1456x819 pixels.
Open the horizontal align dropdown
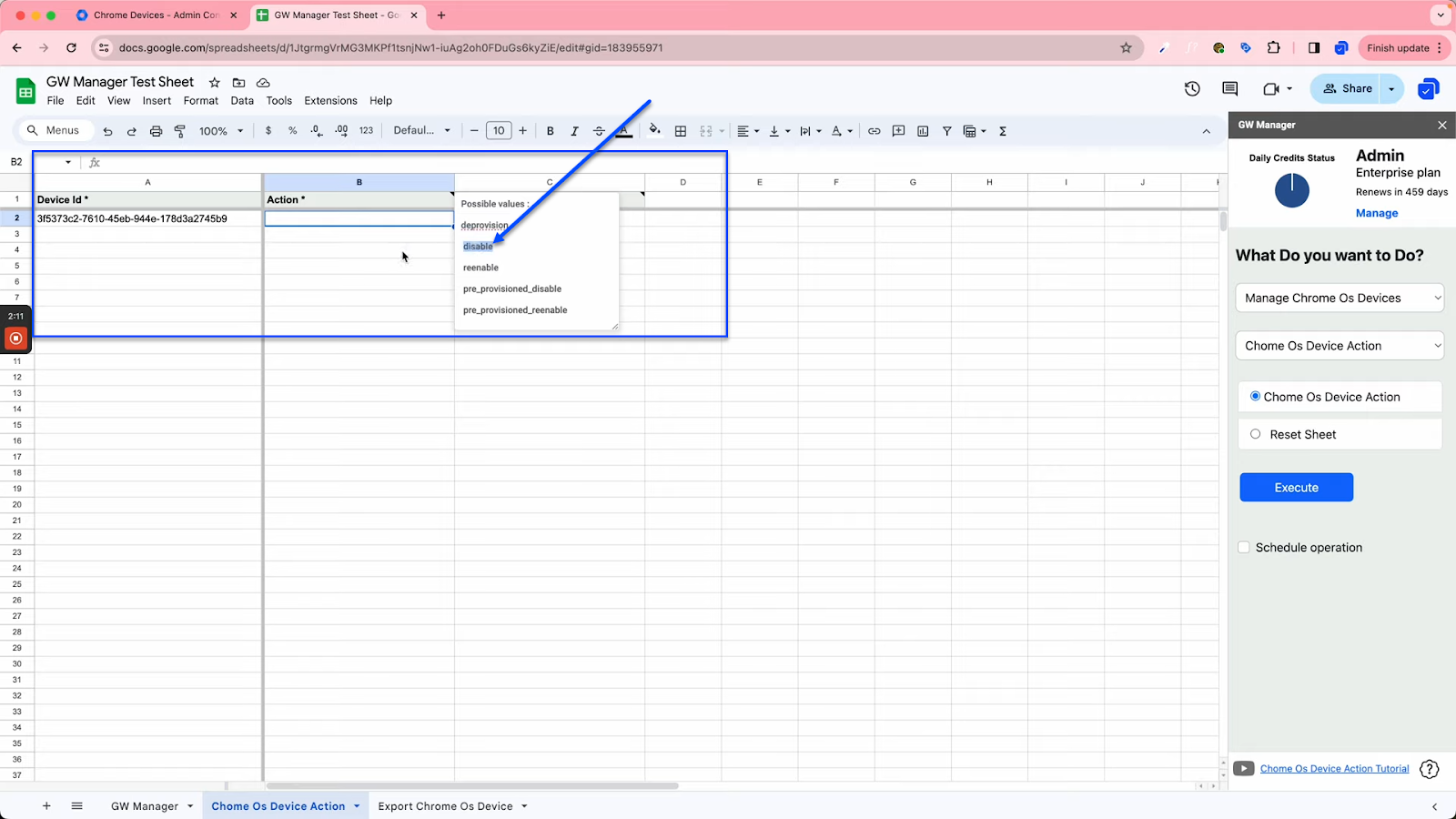tap(750, 131)
